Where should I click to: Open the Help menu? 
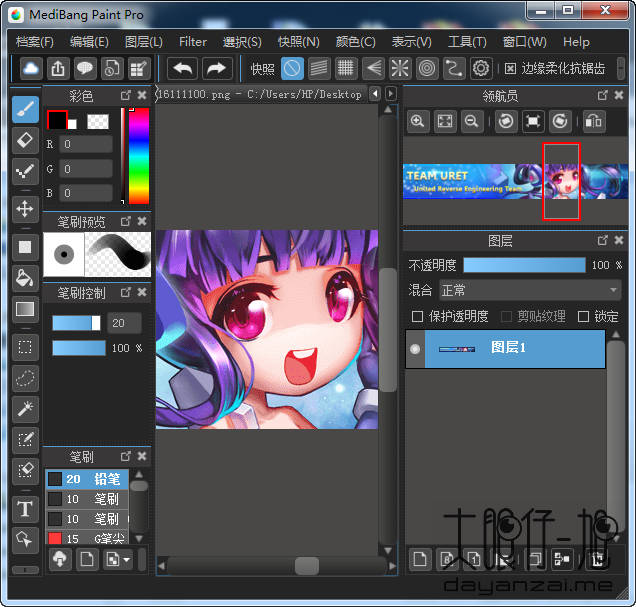[x=576, y=42]
